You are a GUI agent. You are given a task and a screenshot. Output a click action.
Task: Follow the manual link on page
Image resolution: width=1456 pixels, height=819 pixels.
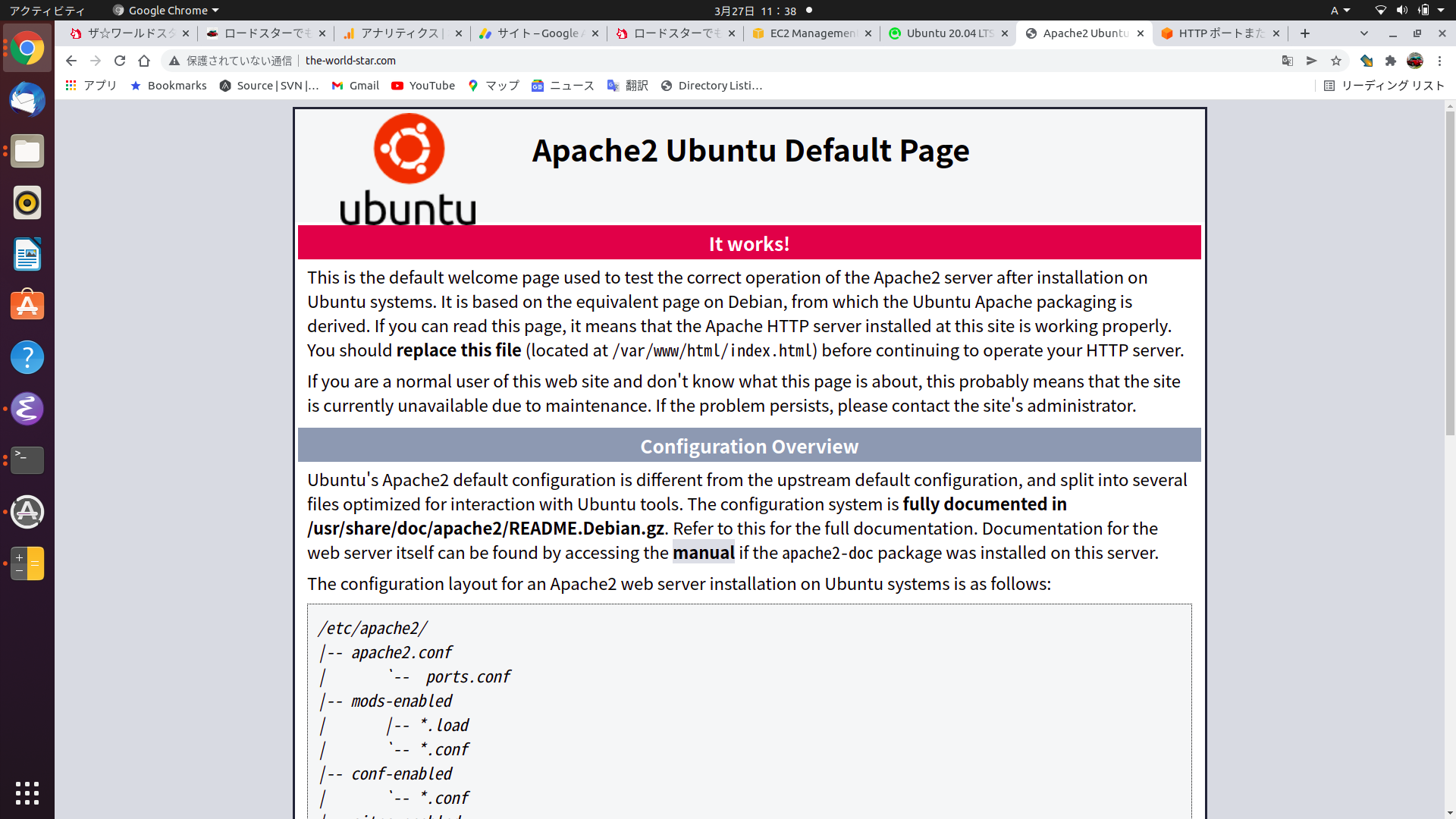coord(703,553)
